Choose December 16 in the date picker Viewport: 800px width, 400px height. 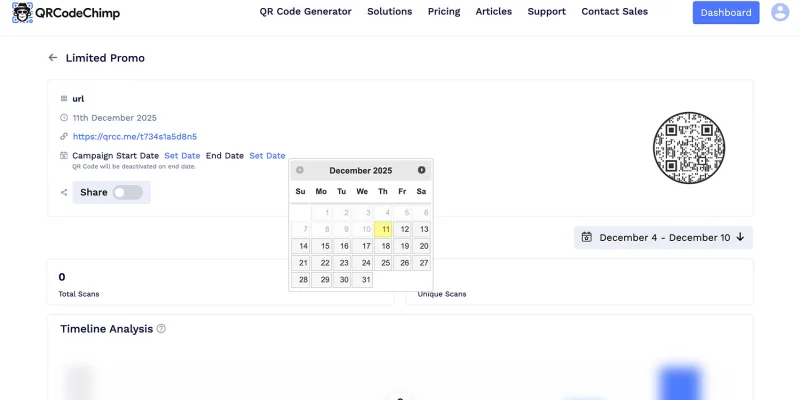[342, 246]
